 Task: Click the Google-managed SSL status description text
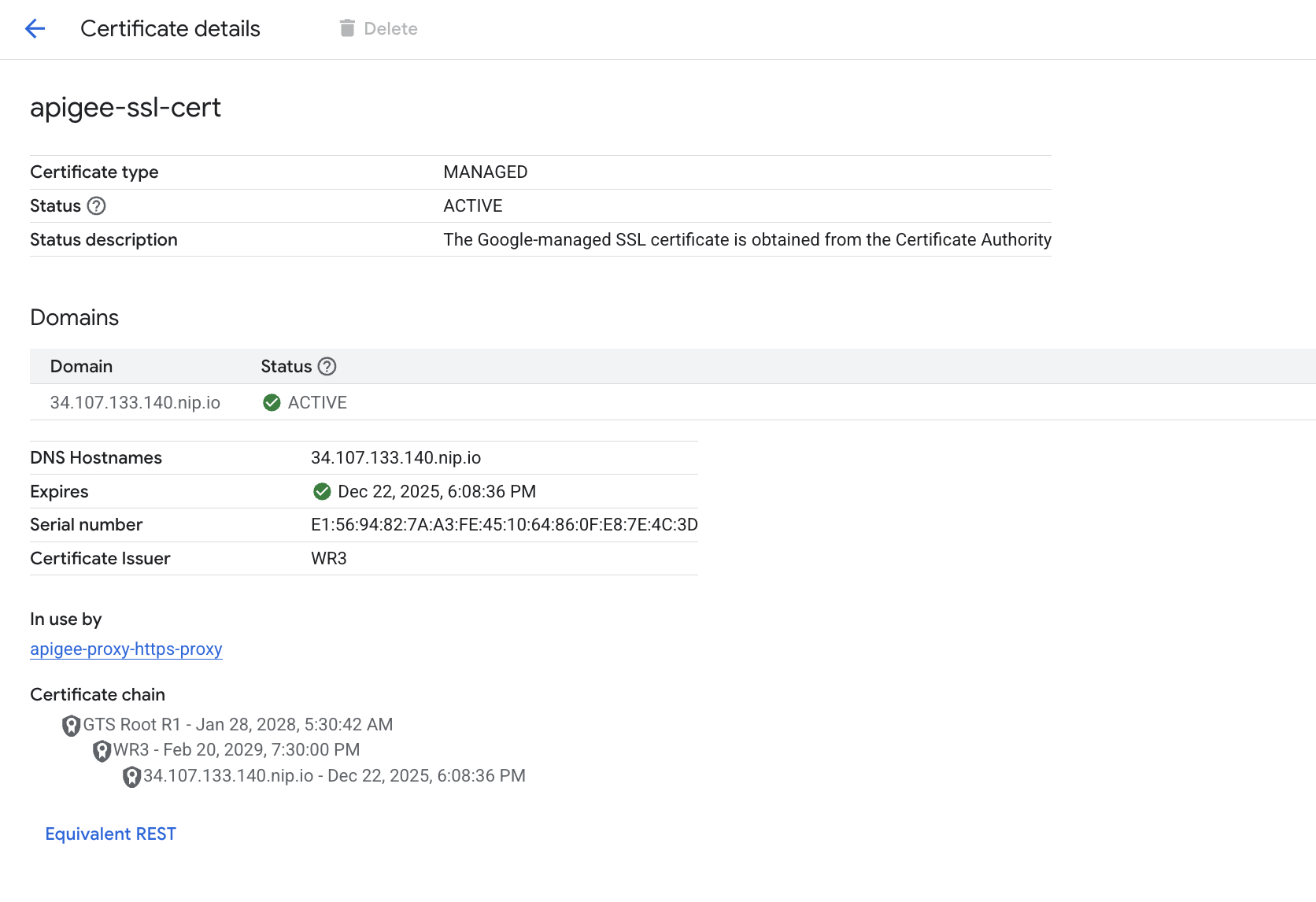point(747,240)
